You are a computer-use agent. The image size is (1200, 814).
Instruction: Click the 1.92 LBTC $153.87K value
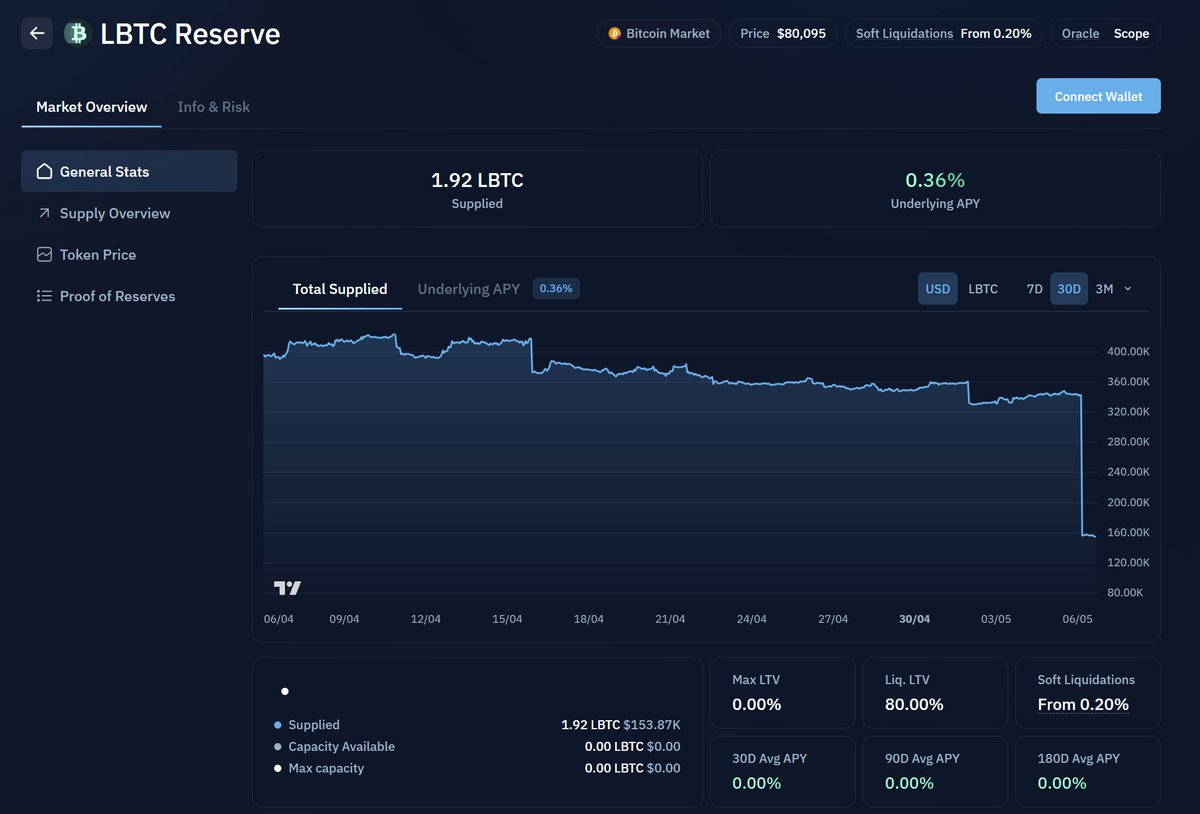pos(621,725)
